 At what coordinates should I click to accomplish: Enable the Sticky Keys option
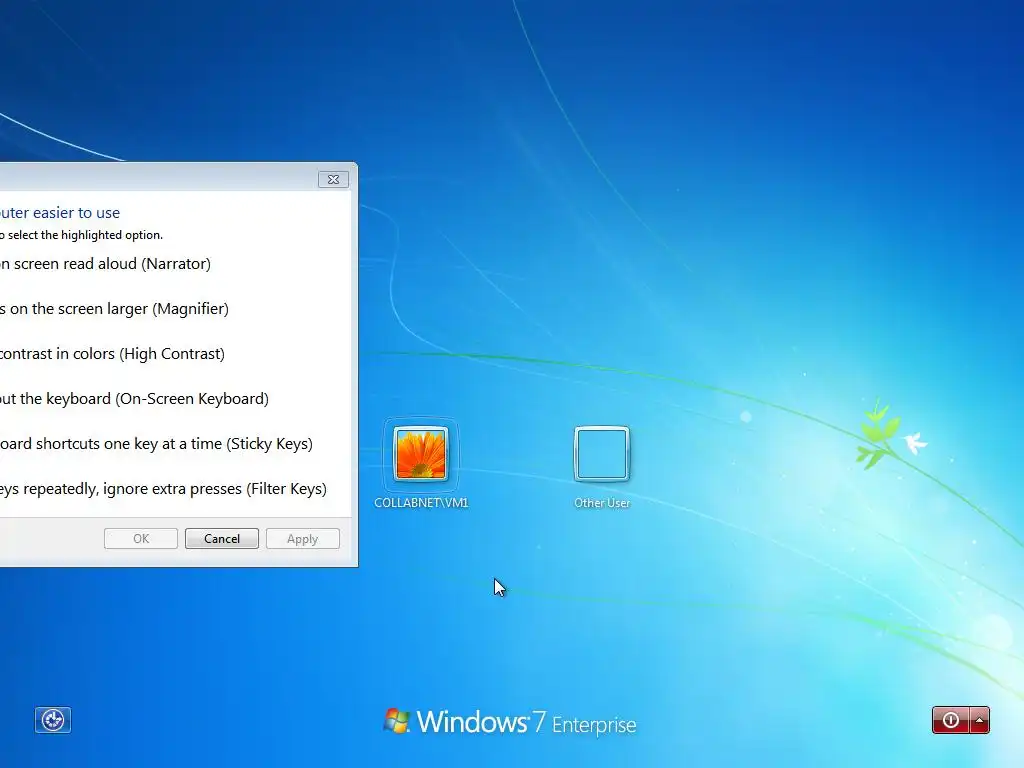pyautogui.click(x=156, y=444)
